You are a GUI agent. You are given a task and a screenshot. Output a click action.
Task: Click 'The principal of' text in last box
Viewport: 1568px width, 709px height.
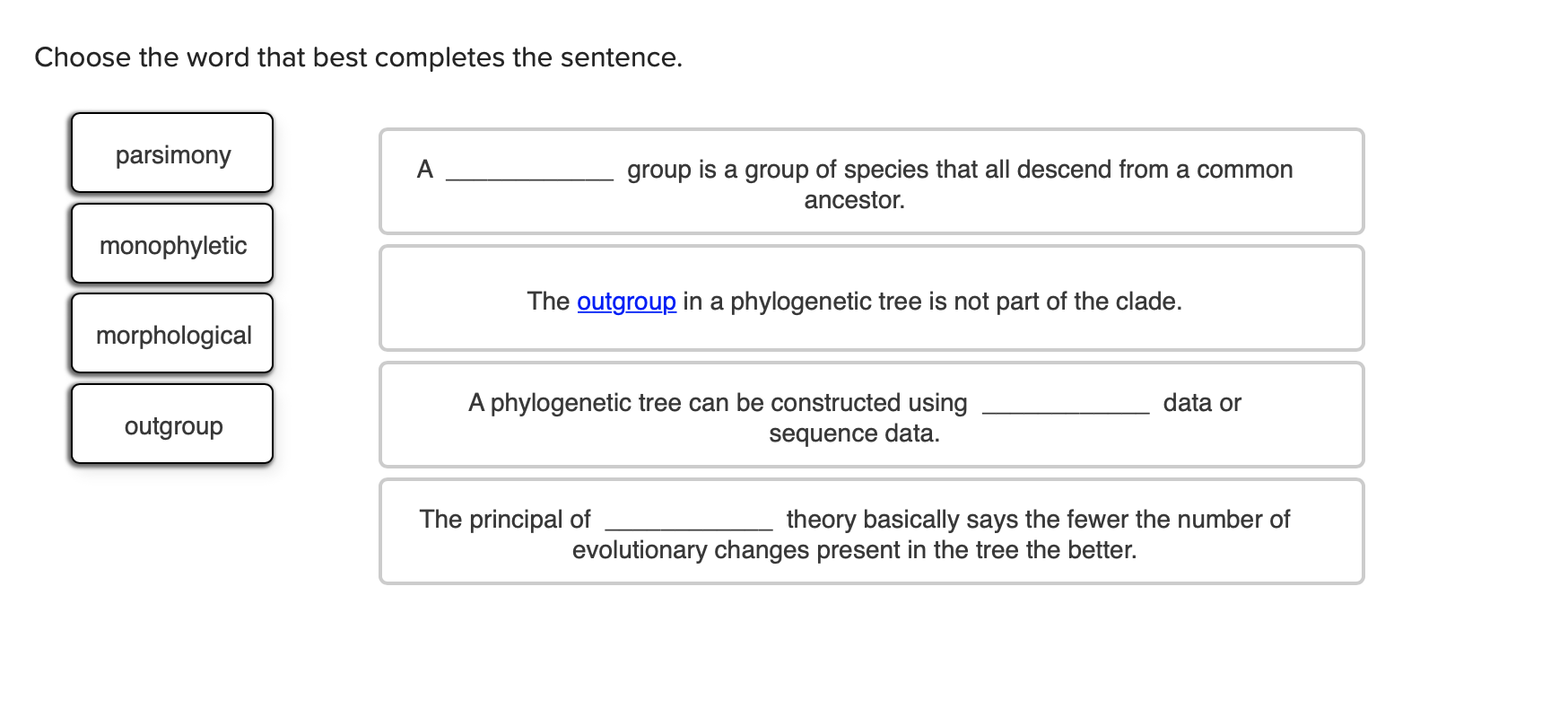[x=505, y=520]
